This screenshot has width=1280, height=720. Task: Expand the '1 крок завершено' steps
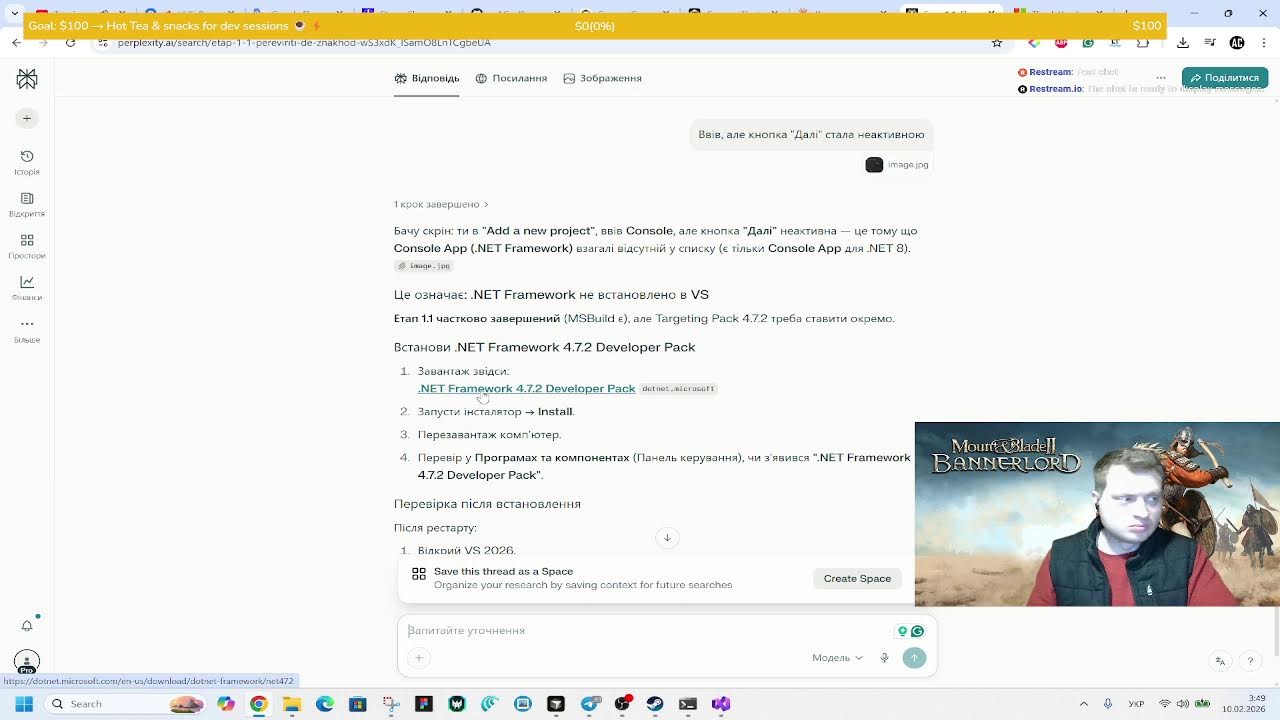point(441,204)
